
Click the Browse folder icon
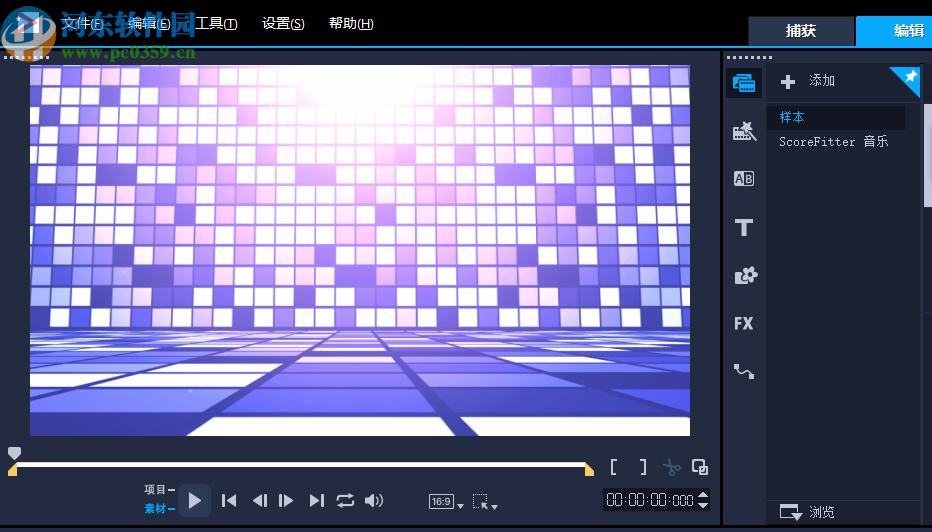791,512
